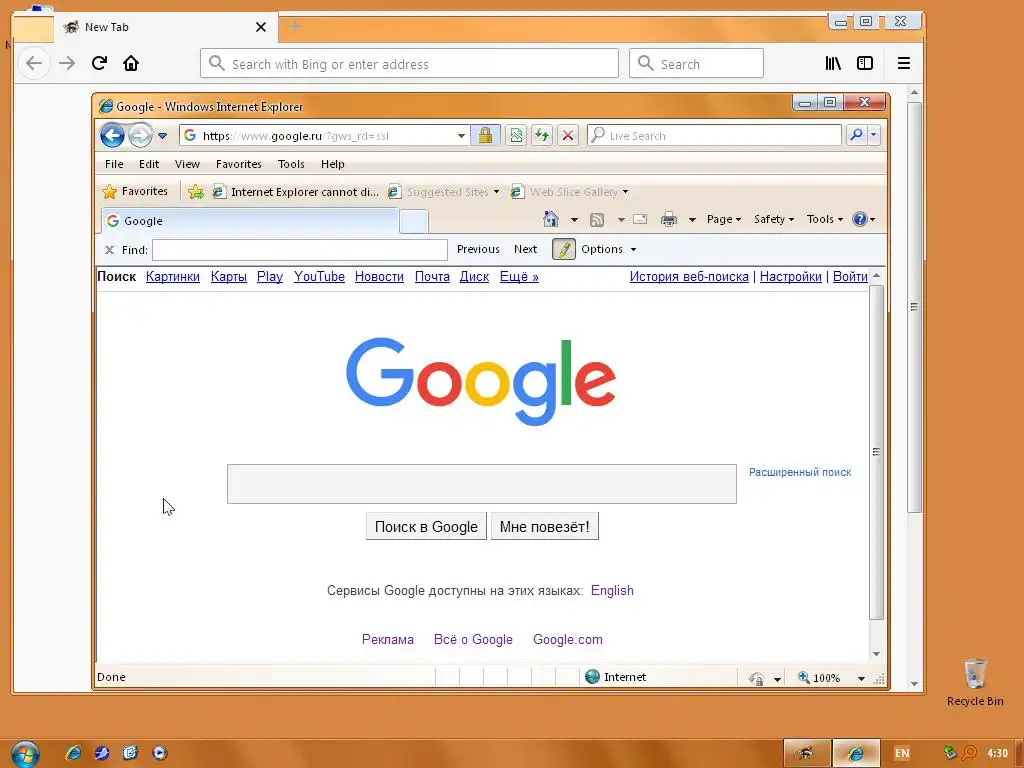
Task: Click the Internet Explorer pinned taskbar icon
Action: pos(73,753)
